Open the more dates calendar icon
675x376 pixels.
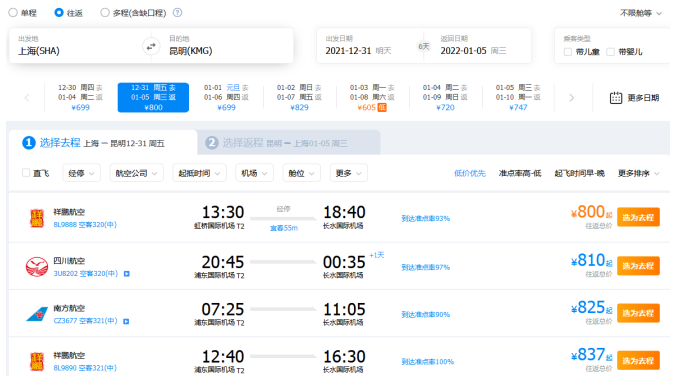pyautogui.click(x=616, y=98)
